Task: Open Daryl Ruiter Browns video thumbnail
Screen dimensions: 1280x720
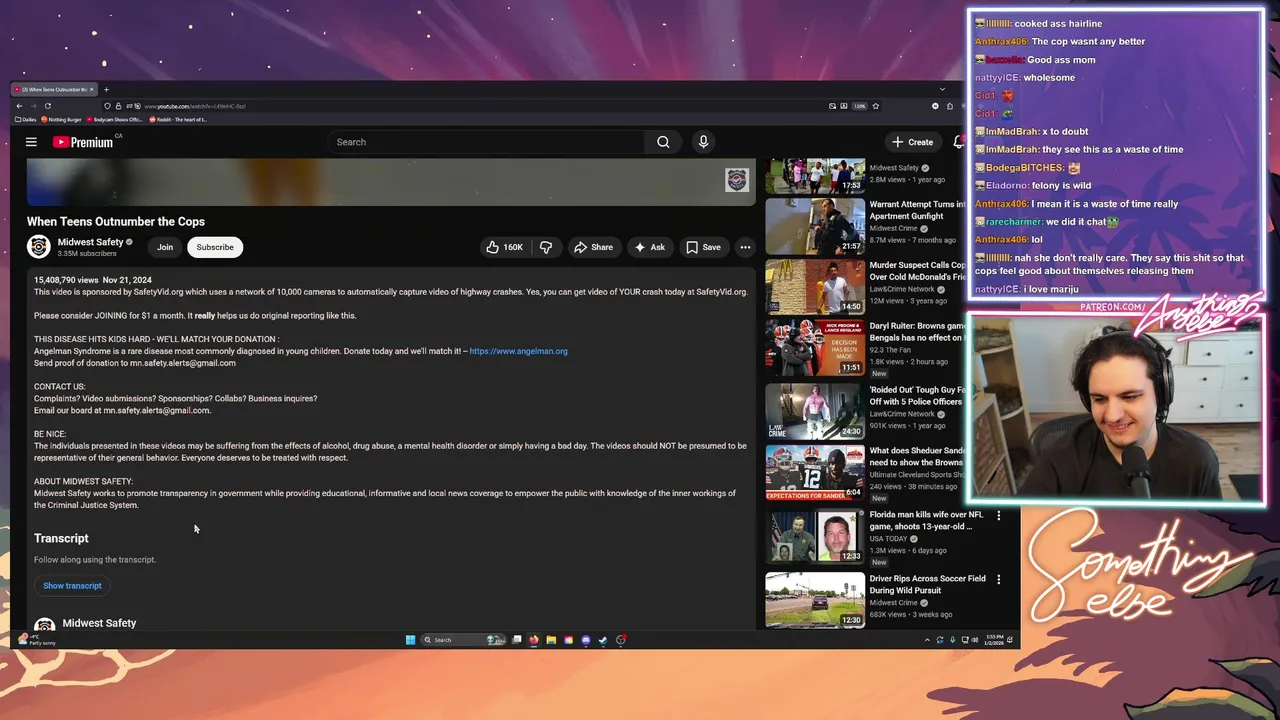Action: [x=815, y=348]
